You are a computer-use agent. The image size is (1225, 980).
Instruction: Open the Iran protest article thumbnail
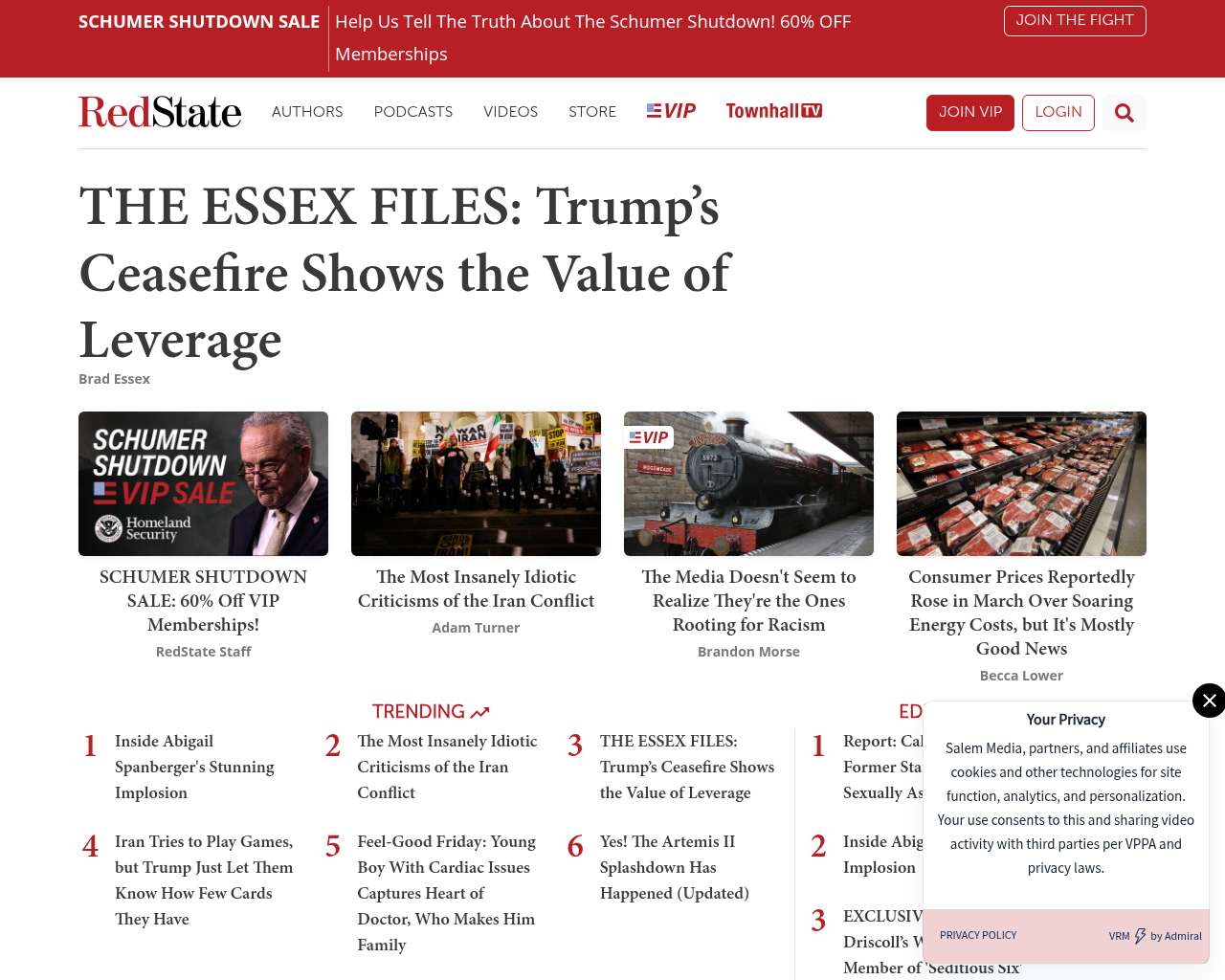[476, 483]
